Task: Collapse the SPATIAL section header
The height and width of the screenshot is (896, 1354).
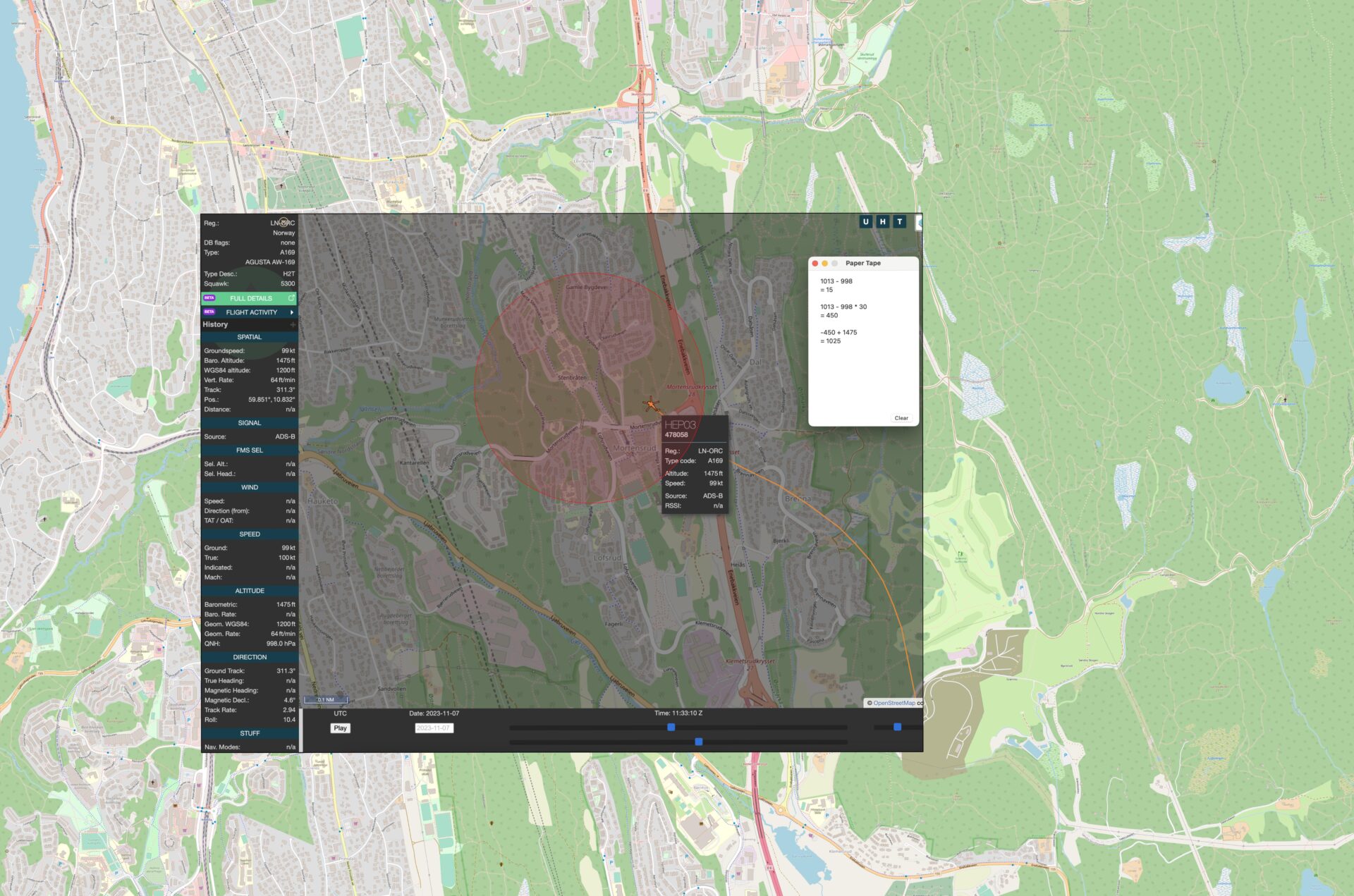Action: click(x=249, y=337)
